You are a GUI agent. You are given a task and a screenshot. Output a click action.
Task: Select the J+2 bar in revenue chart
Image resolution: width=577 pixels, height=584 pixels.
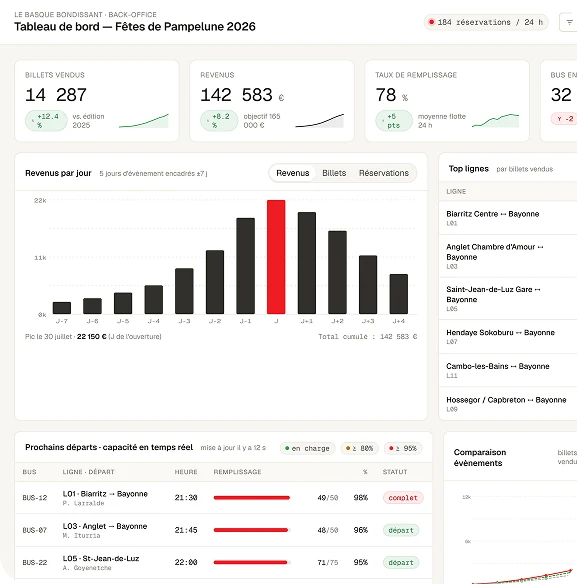(337, 272)
